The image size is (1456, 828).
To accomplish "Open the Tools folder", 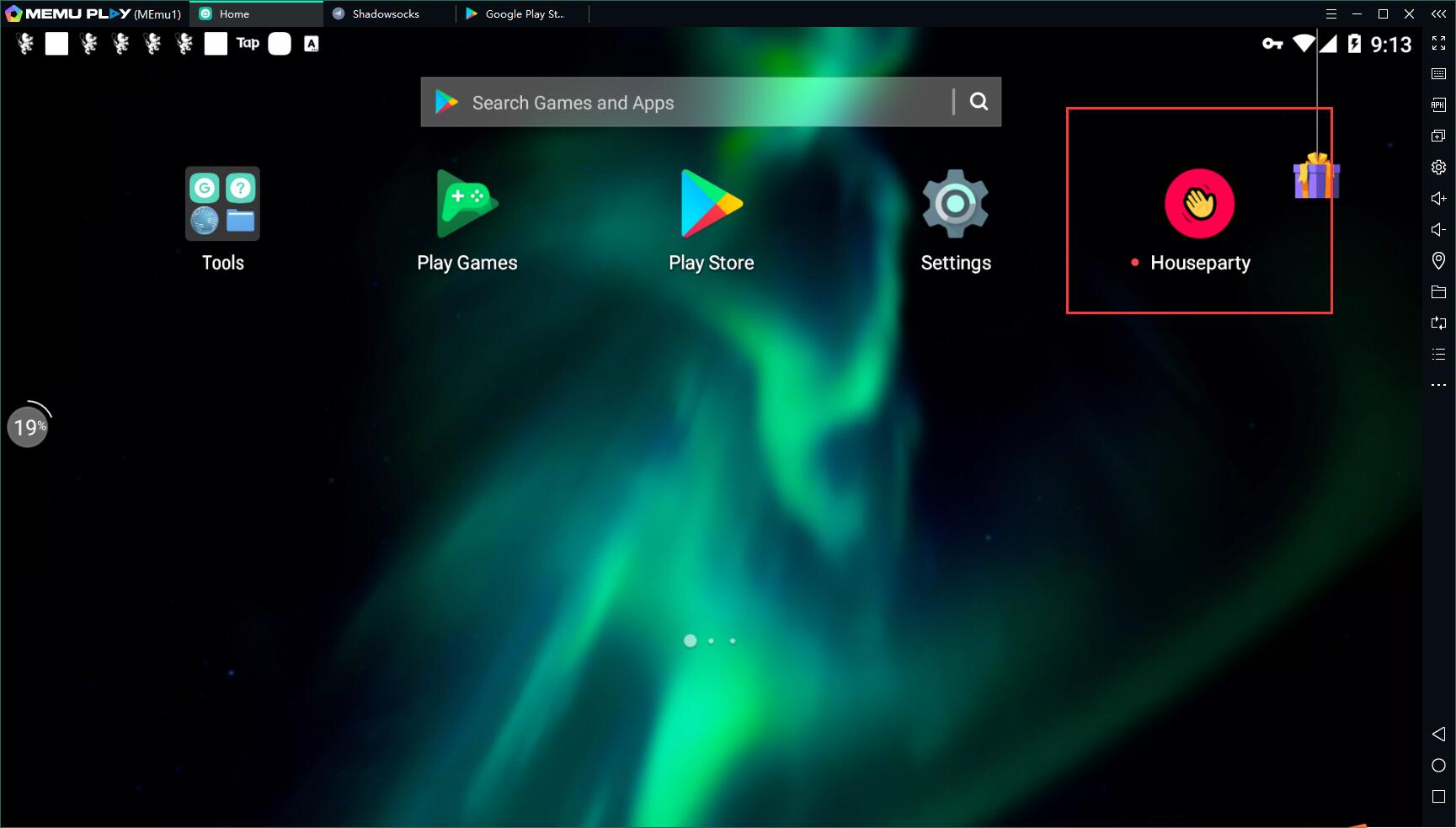I will click(222, 204).
